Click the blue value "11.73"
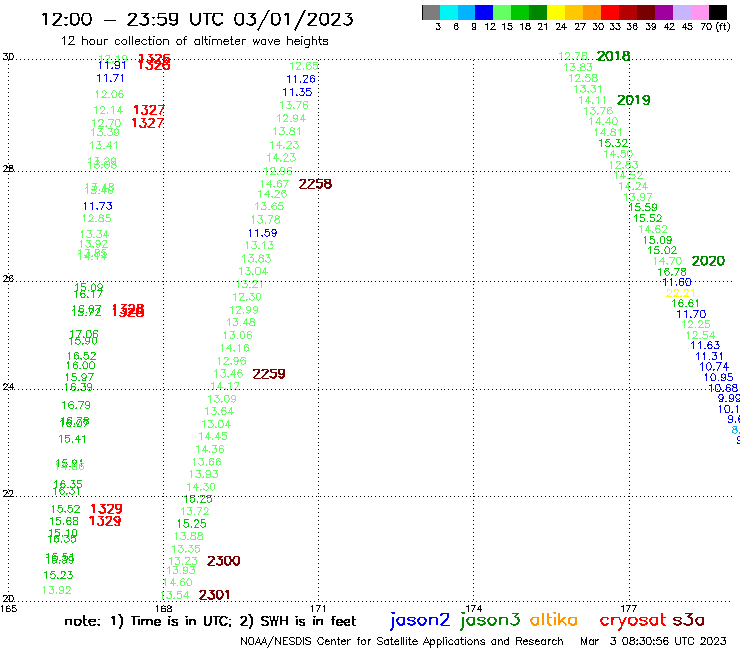The image size is (740, 650). (98, 206)
